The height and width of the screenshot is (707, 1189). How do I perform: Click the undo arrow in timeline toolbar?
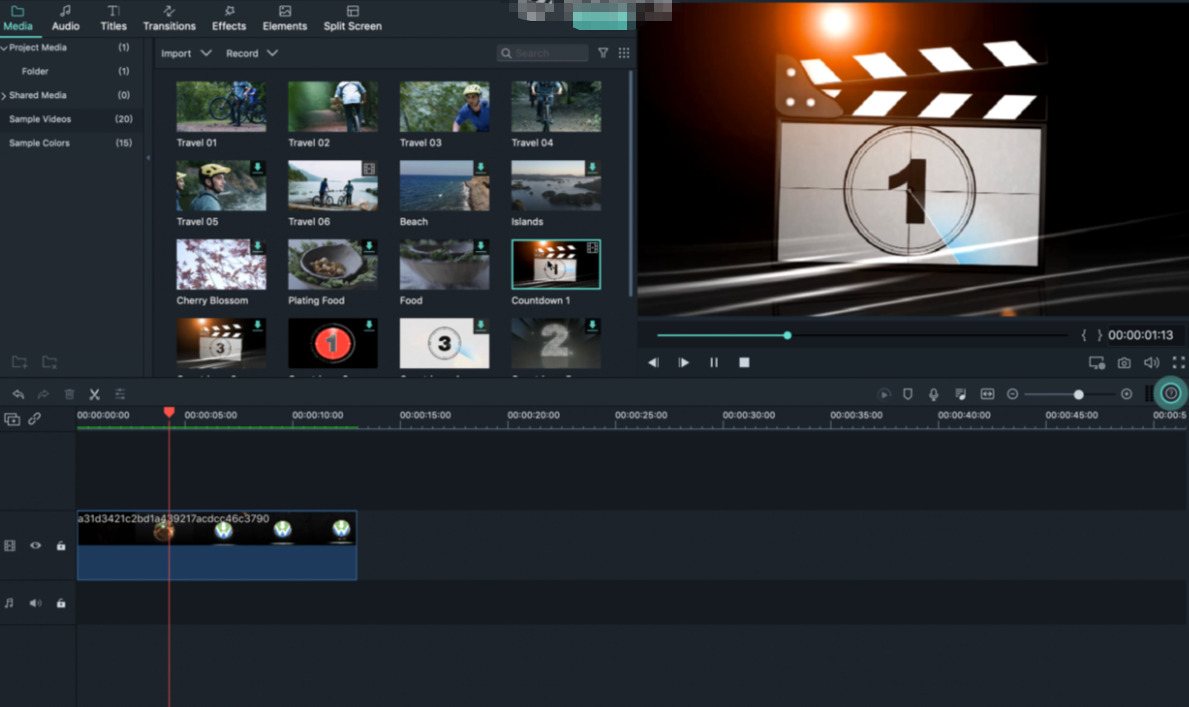pos(18,395)
